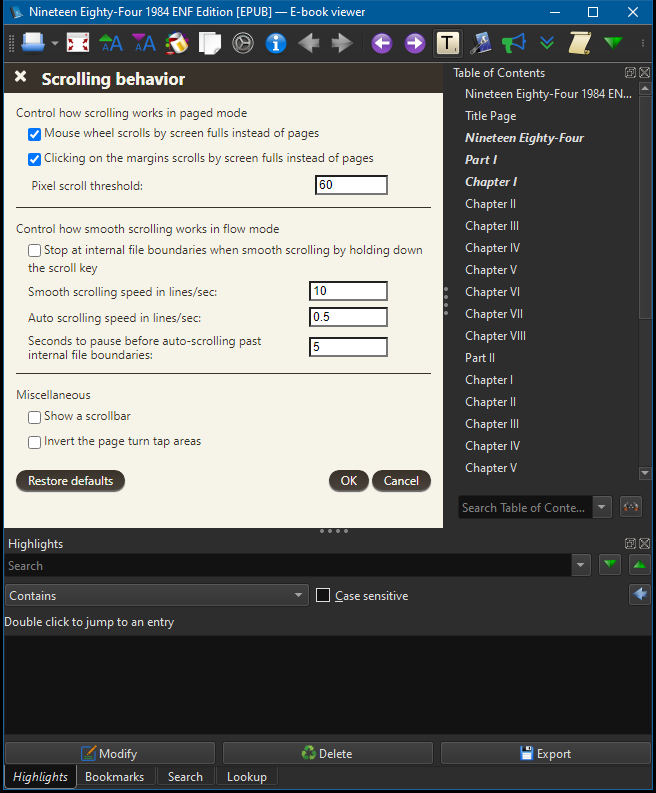The image size is (656, 793).
Task: Click the blue arrow icon beside Case sensitive
Action: coord(640,594)
